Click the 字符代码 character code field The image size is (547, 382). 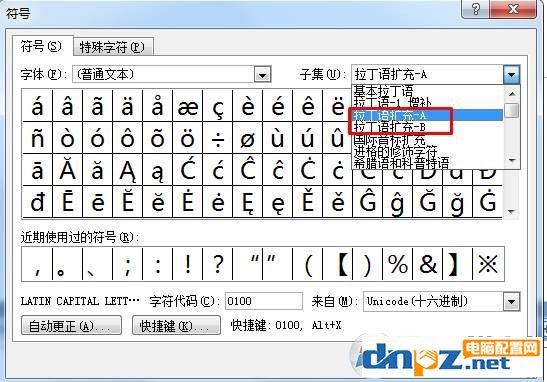264,301
